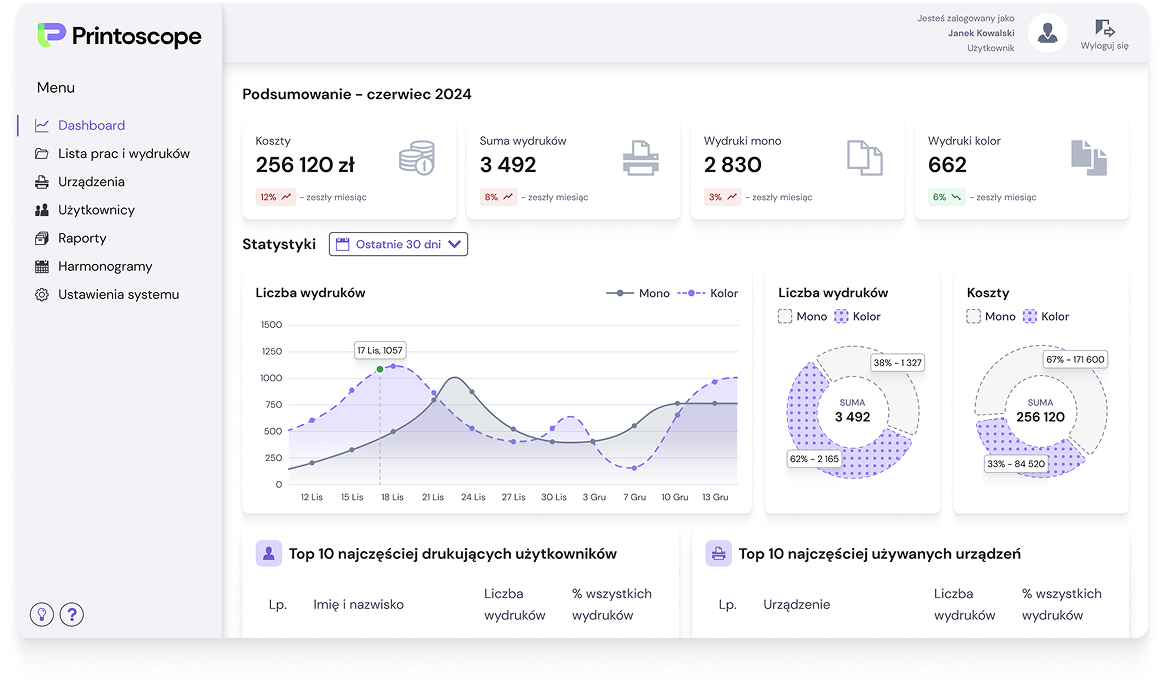Click the 17 Lis data point on chart
Screen dimensions: 1165x698
[380, 369]
